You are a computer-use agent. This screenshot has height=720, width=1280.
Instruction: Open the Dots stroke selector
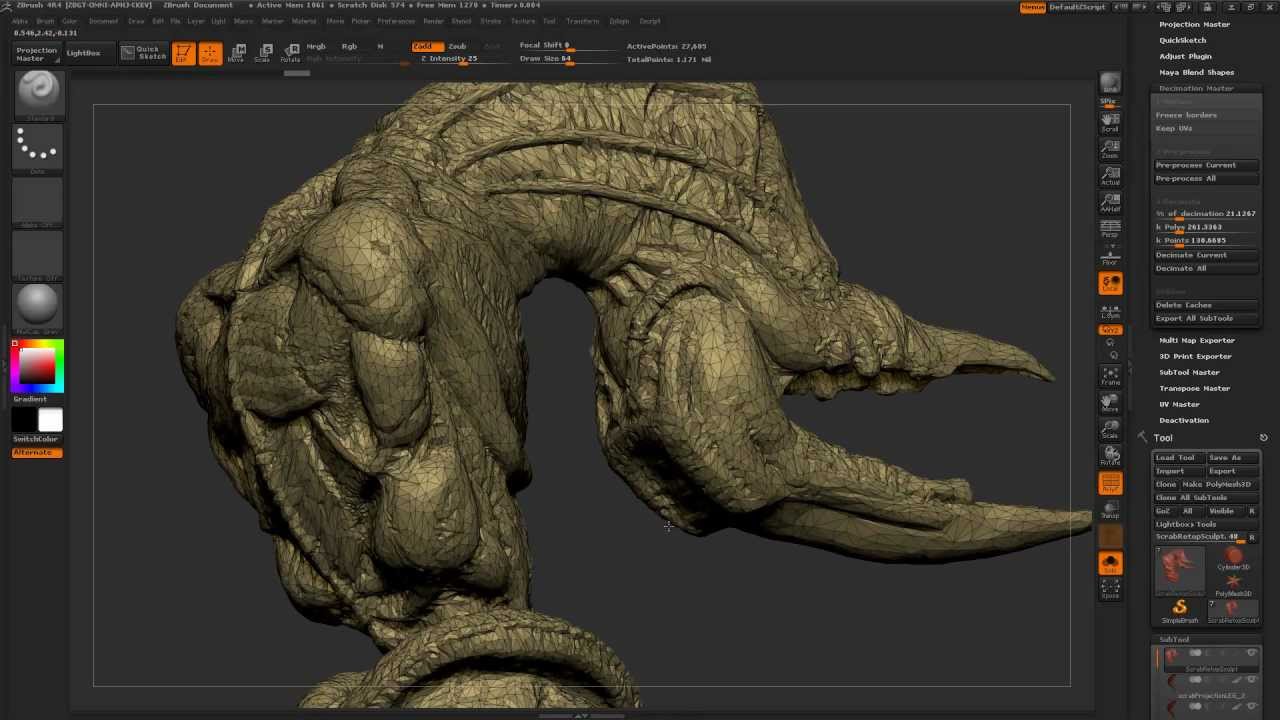coord(38,149)
